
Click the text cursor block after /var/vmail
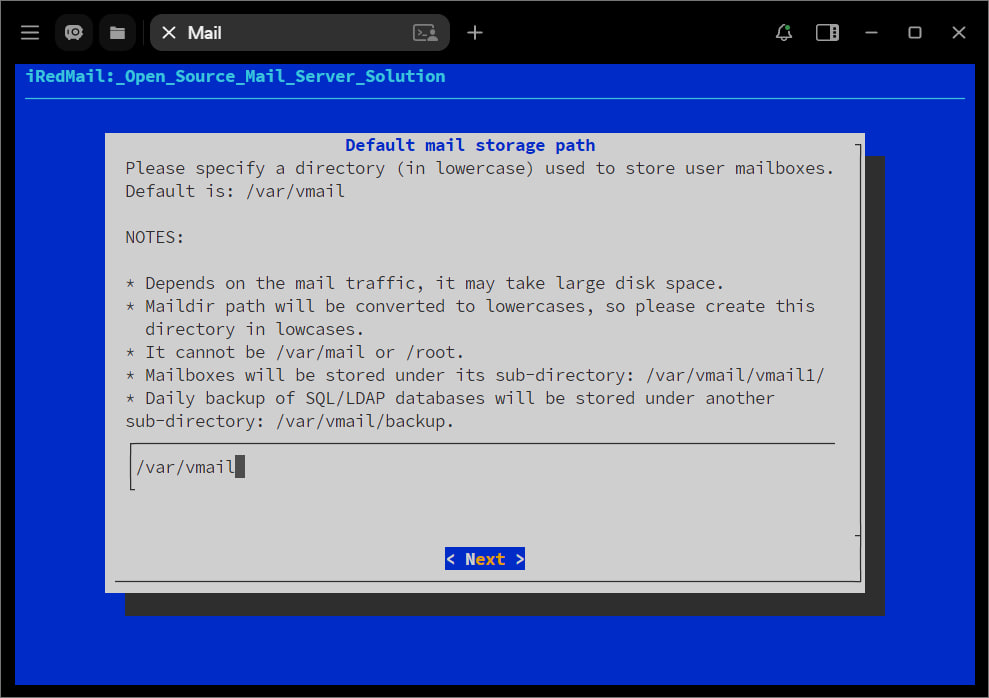(x=240, y=467)
